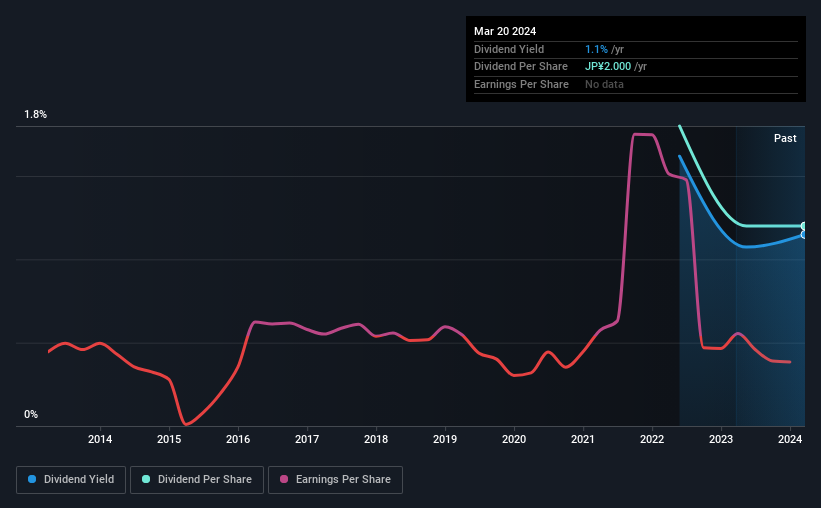Click the 2022 x-axis label
The width and height of the screenshot is (821, 508).
coord(652,439)
